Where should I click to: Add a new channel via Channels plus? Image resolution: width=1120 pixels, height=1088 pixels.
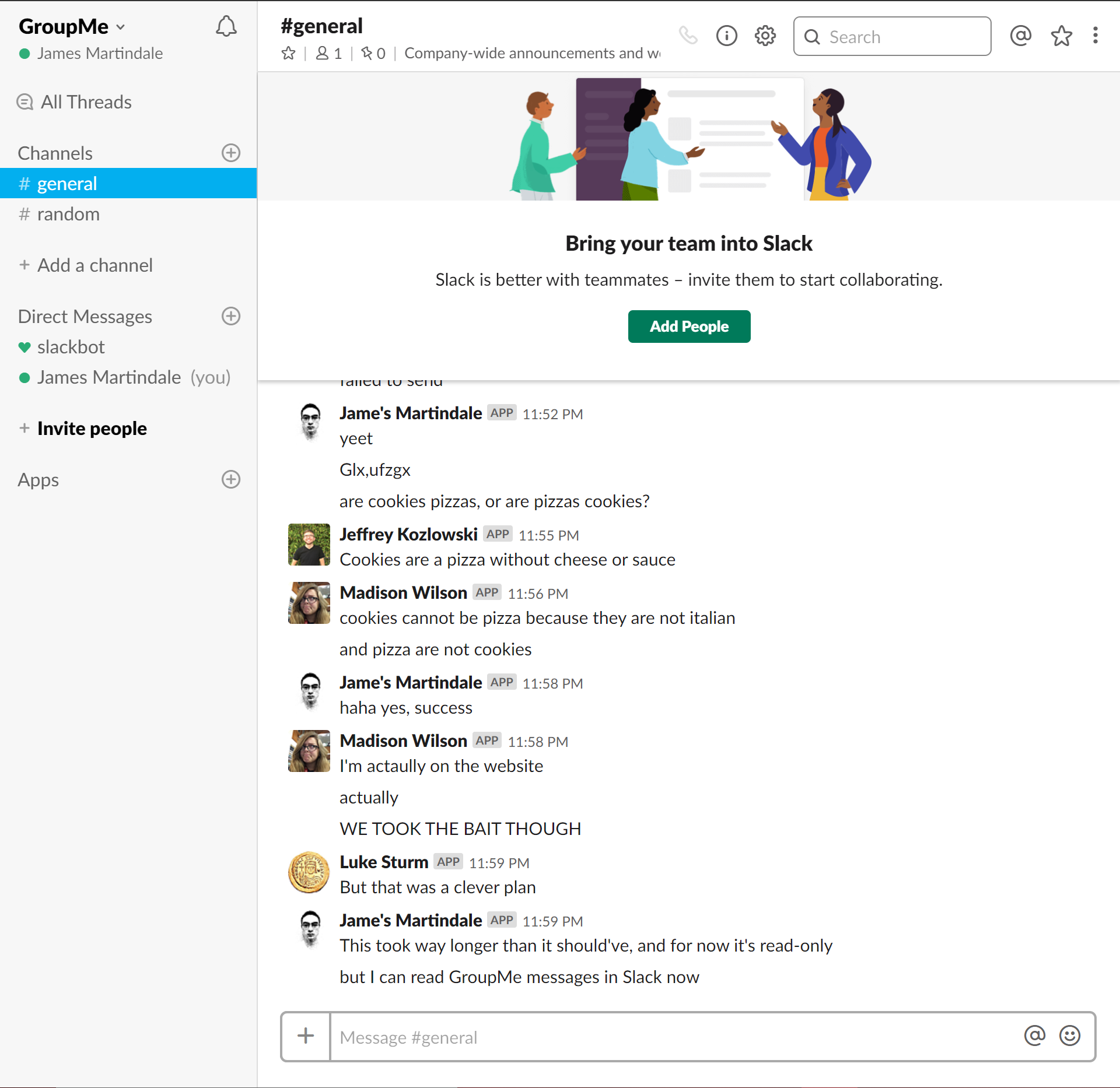[231, 153]
